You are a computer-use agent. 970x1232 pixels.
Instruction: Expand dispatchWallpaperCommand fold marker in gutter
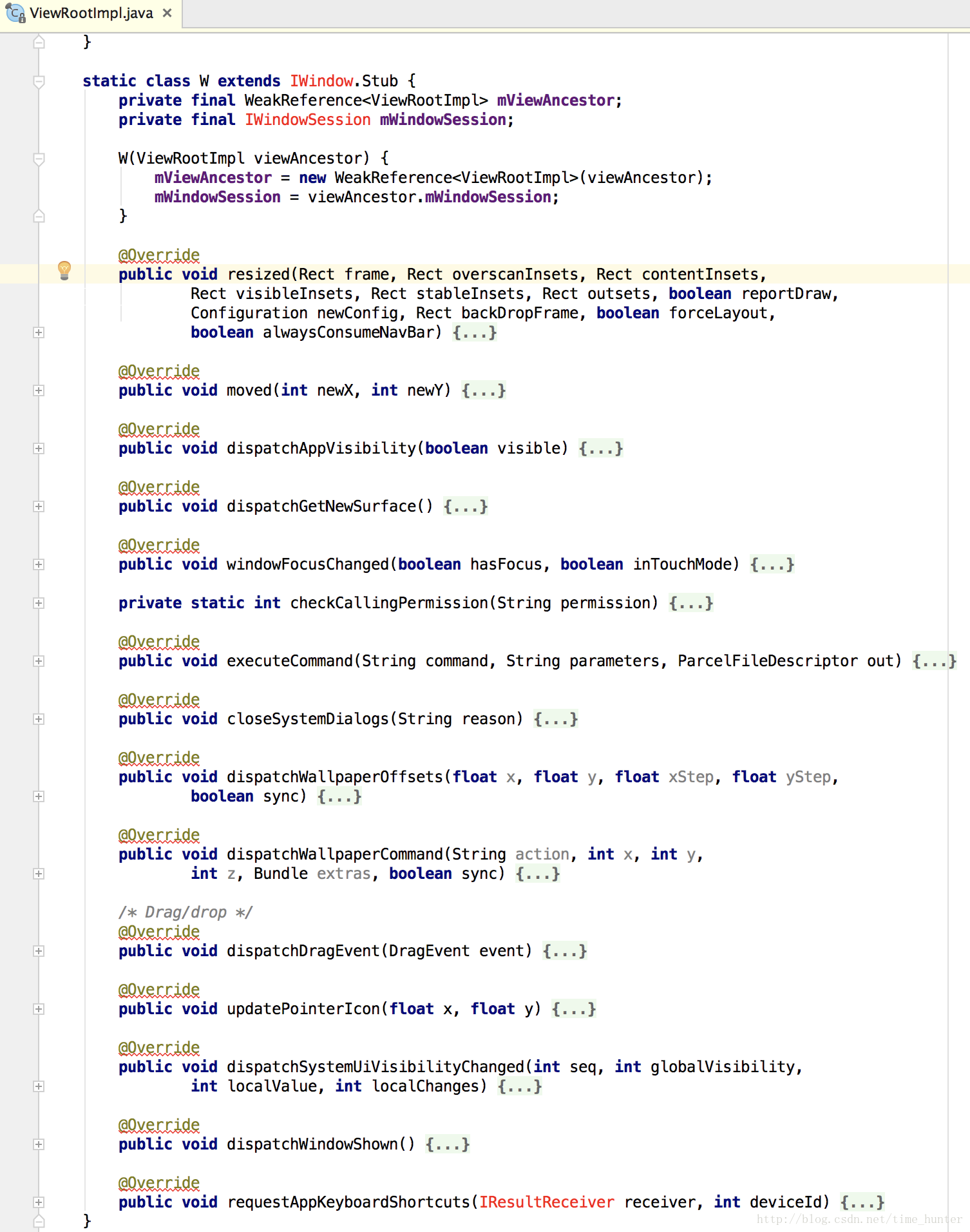pos(39,874)
